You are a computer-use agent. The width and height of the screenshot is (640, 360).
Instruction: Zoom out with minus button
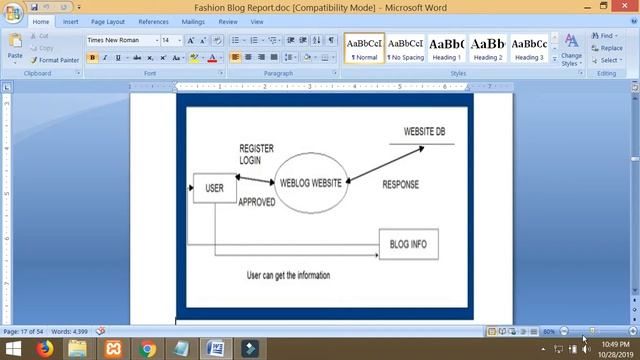(564, 331)
